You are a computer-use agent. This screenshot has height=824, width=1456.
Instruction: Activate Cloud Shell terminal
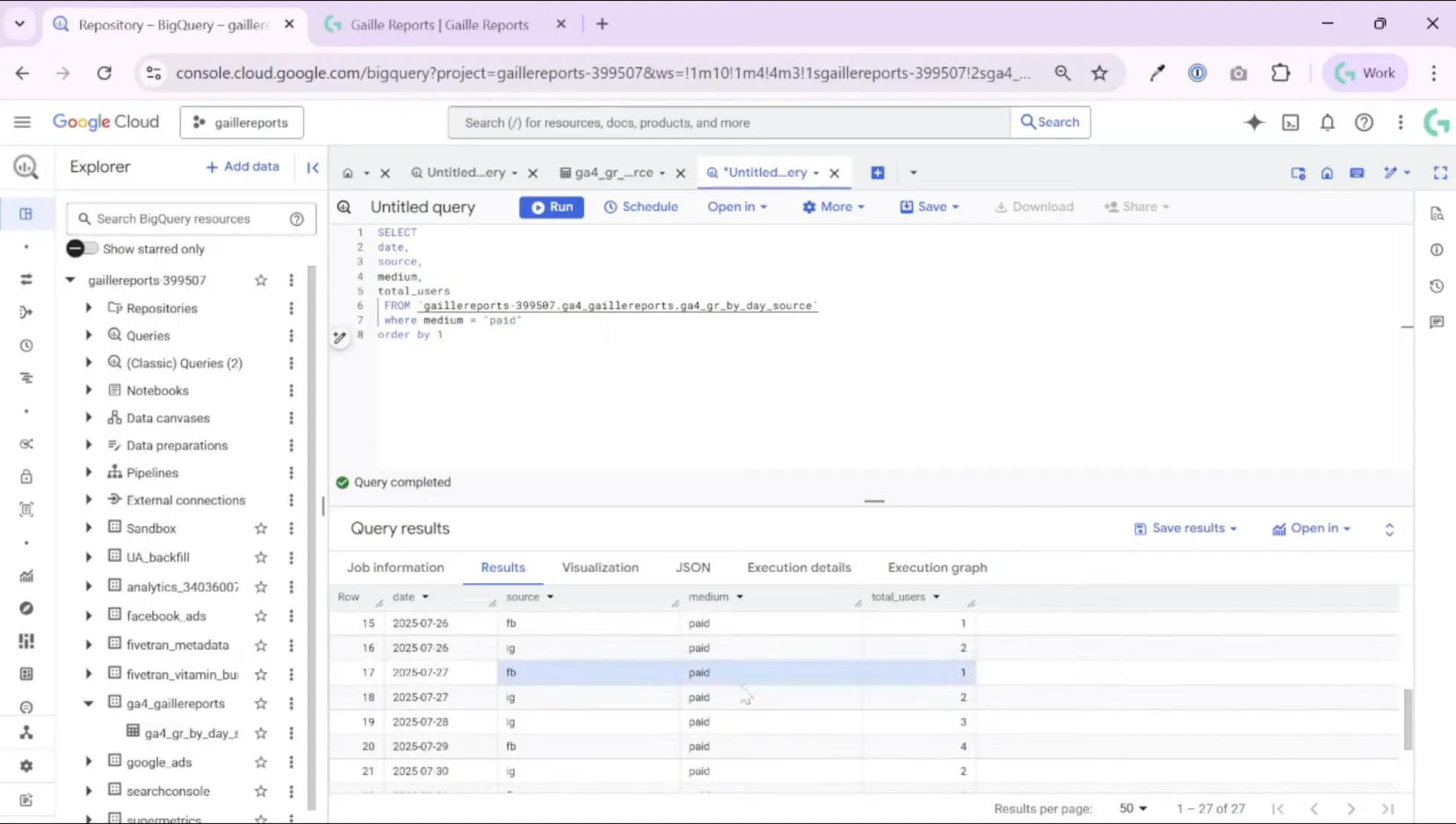pyautogui.click(x=1290, y=122)
